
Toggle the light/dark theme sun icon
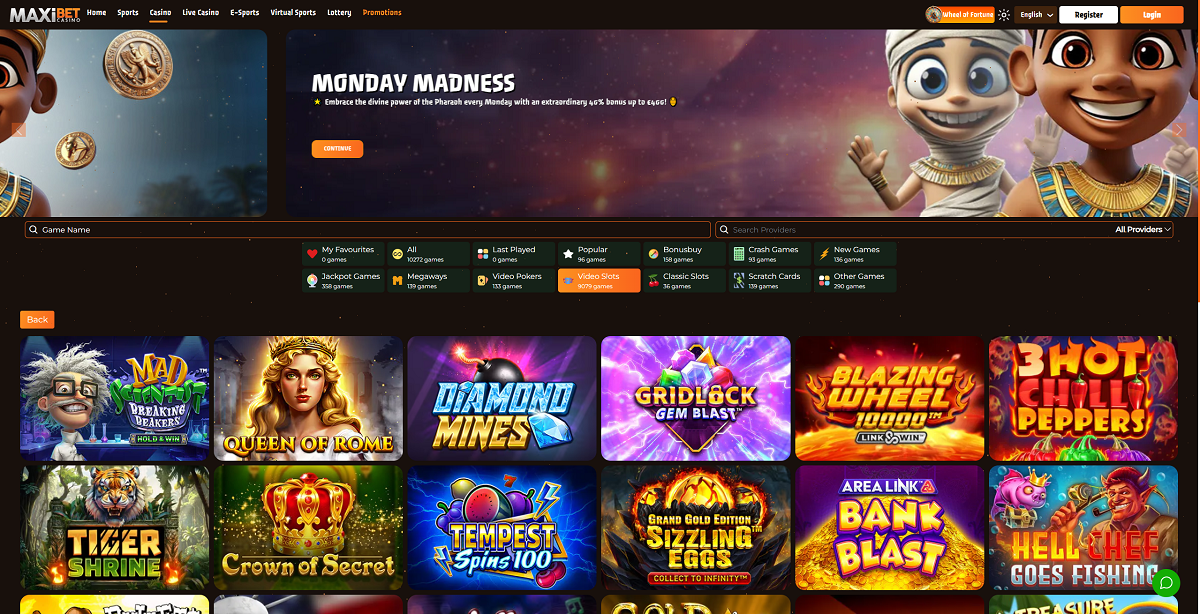[1004, 15]
